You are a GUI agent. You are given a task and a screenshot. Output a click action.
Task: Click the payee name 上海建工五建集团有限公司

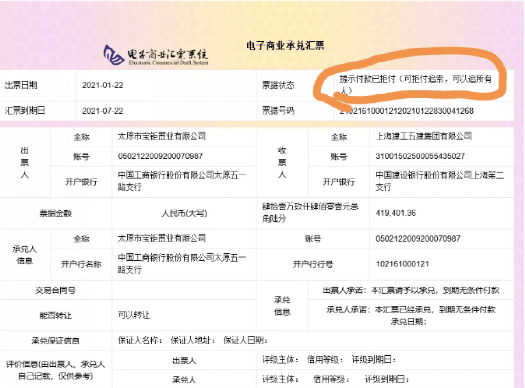424,136
